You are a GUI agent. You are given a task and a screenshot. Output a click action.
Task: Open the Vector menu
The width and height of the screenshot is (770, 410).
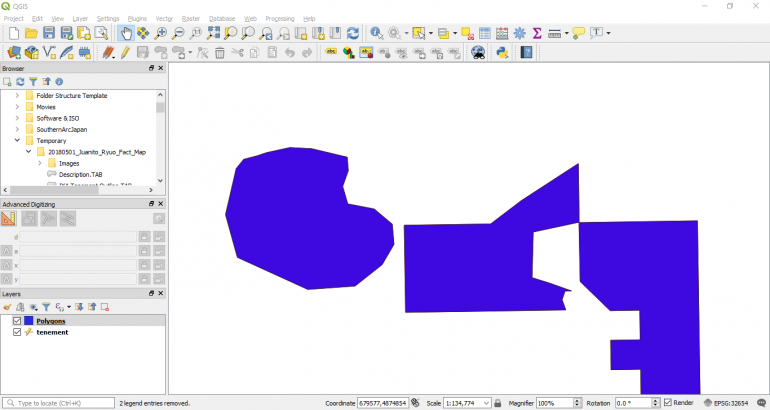point(164,19)
